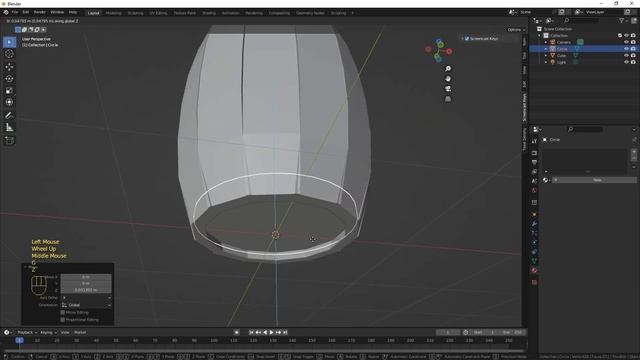Enable Mirror Editing checkbox
640x360 pixels.
click(x=63, y=312)
